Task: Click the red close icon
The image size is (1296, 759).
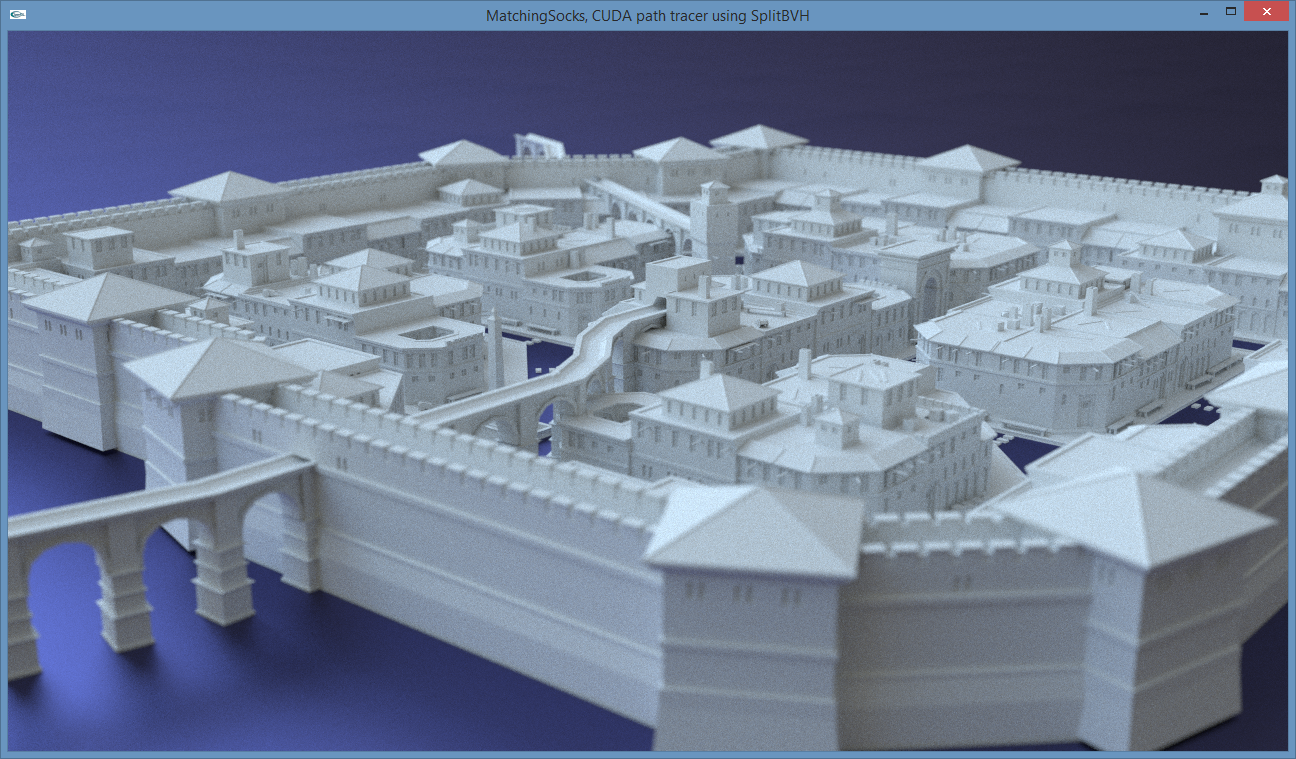Action: tap(1266, 11)
